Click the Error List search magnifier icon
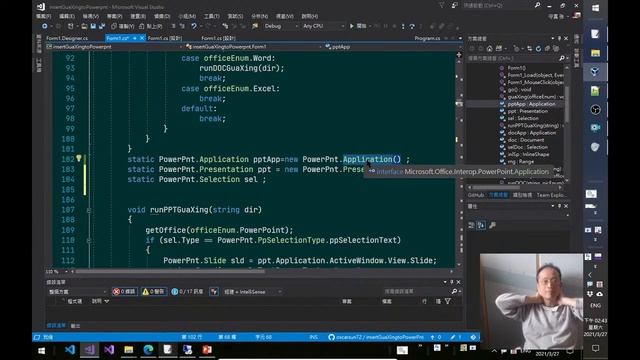The image size is (640, 360). coord(454,291)
